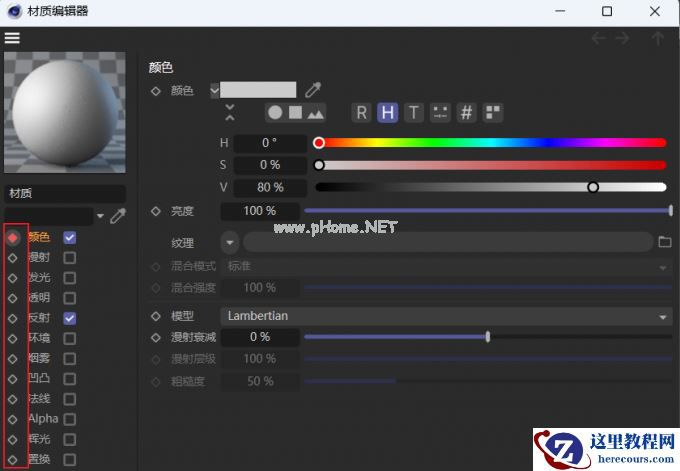Go back with left arrow icon
The image size is (680, 471).
[x=598, y=38]
